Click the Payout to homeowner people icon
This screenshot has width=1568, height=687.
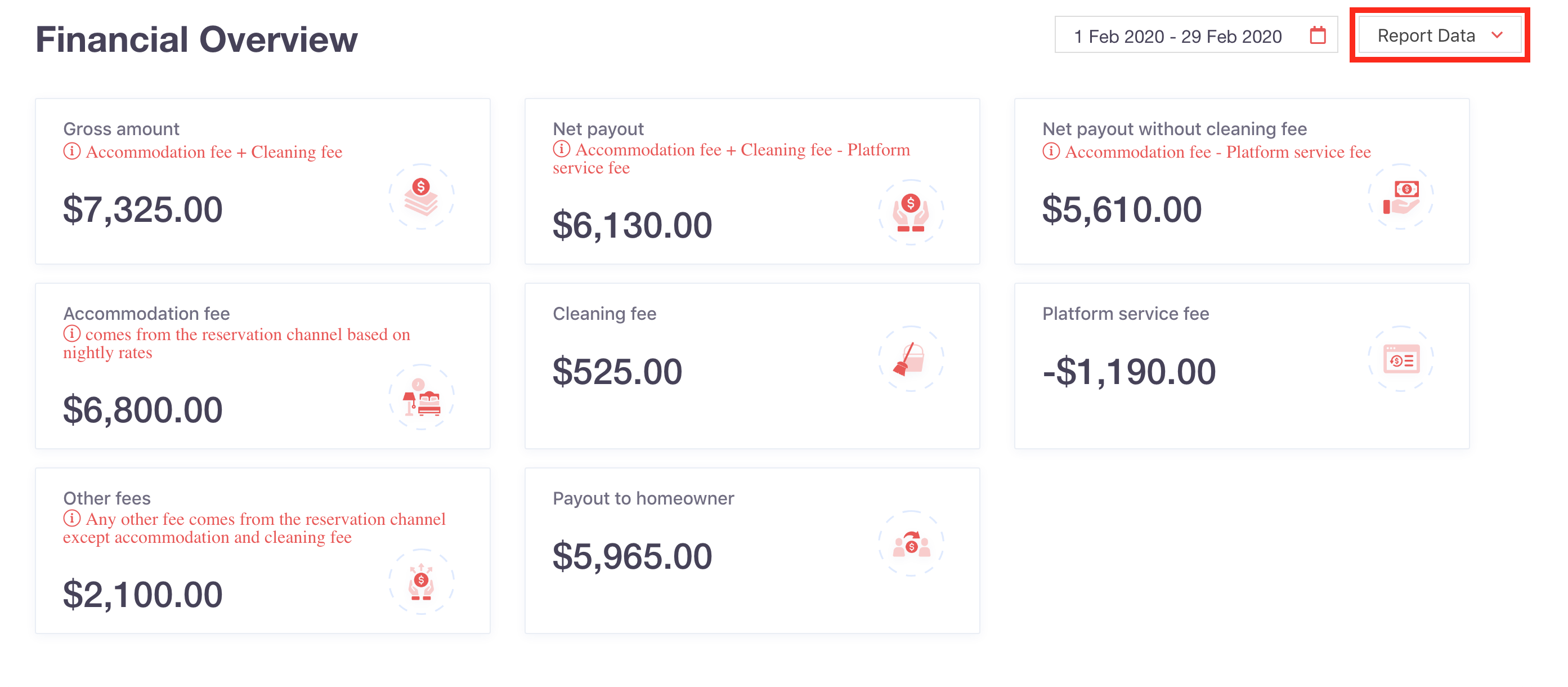(x=911, y=543)
